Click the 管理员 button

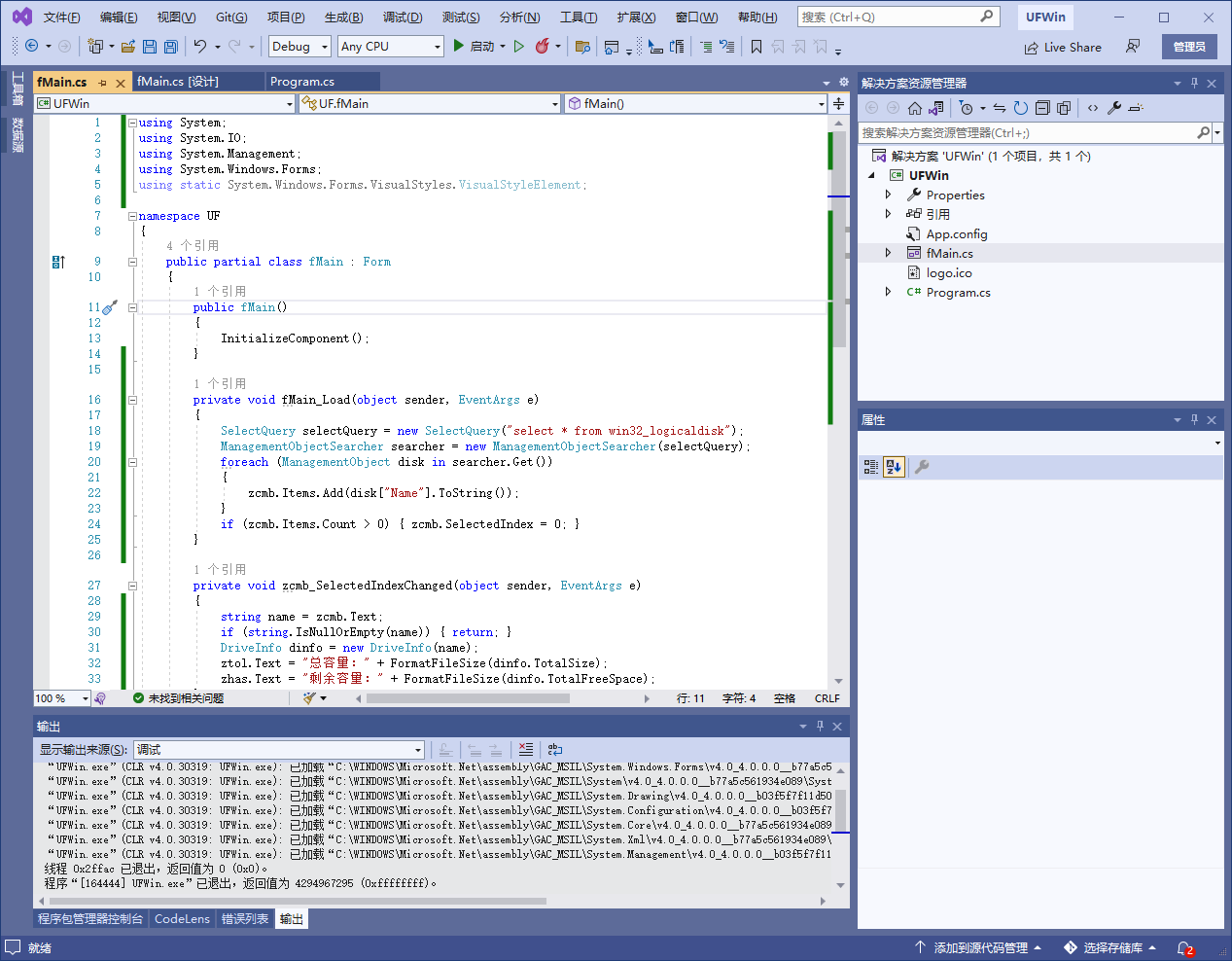click(x=1189, y=47)
